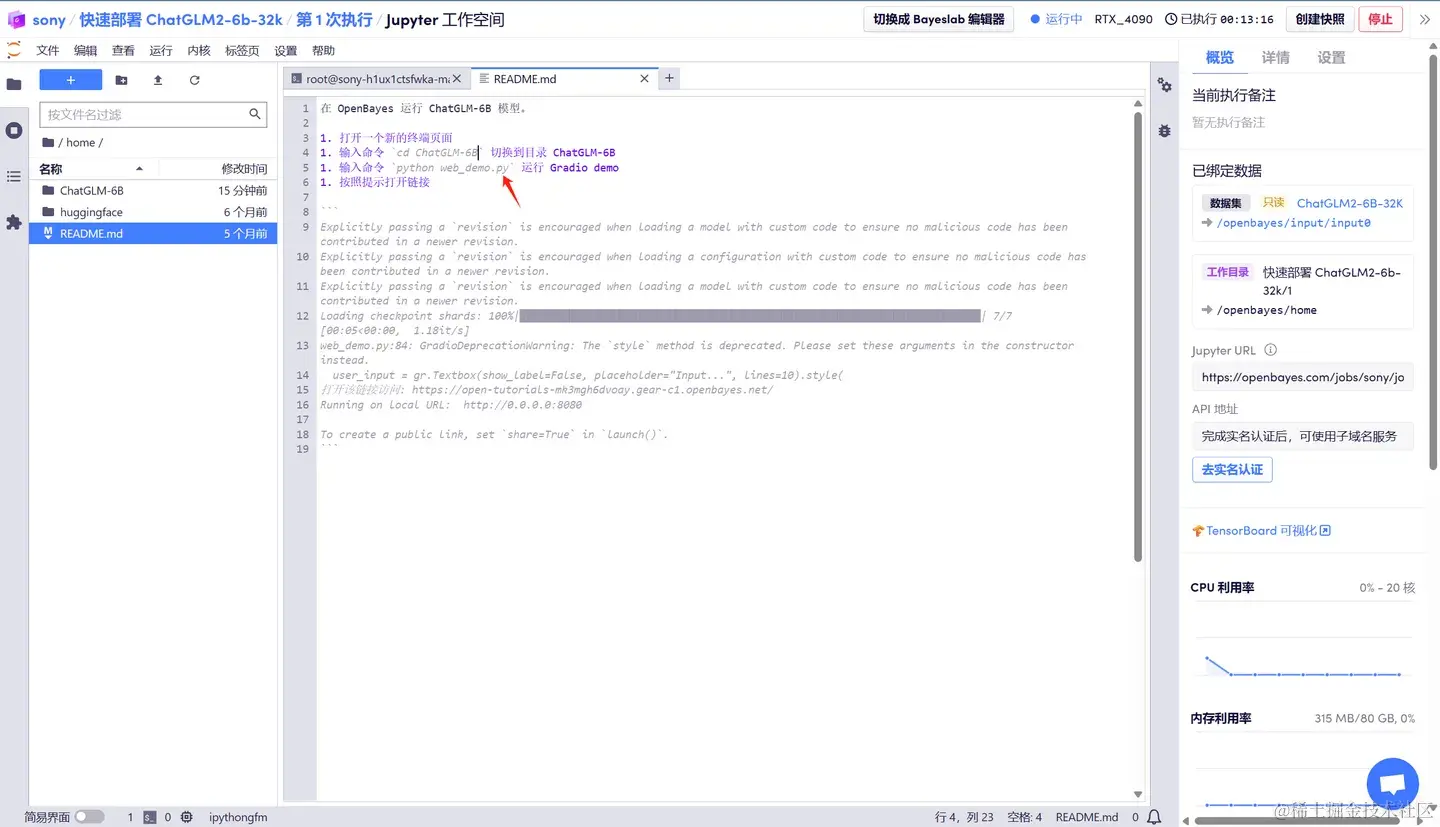Click the editor vertical scrollbar
Viewport: 1440px width, 827px height.
(1138, 337)
